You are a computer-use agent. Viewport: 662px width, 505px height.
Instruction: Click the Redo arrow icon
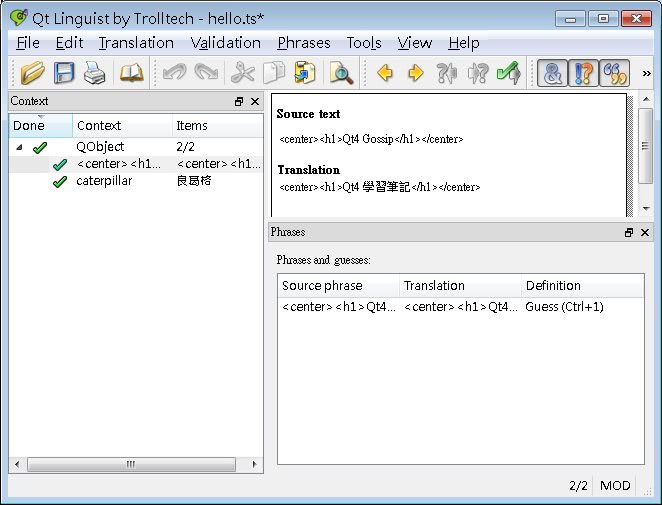point(206,73)
